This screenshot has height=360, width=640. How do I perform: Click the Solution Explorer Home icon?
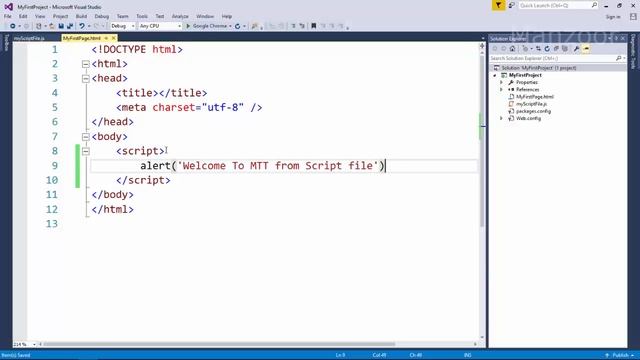[x=512, y=49]
